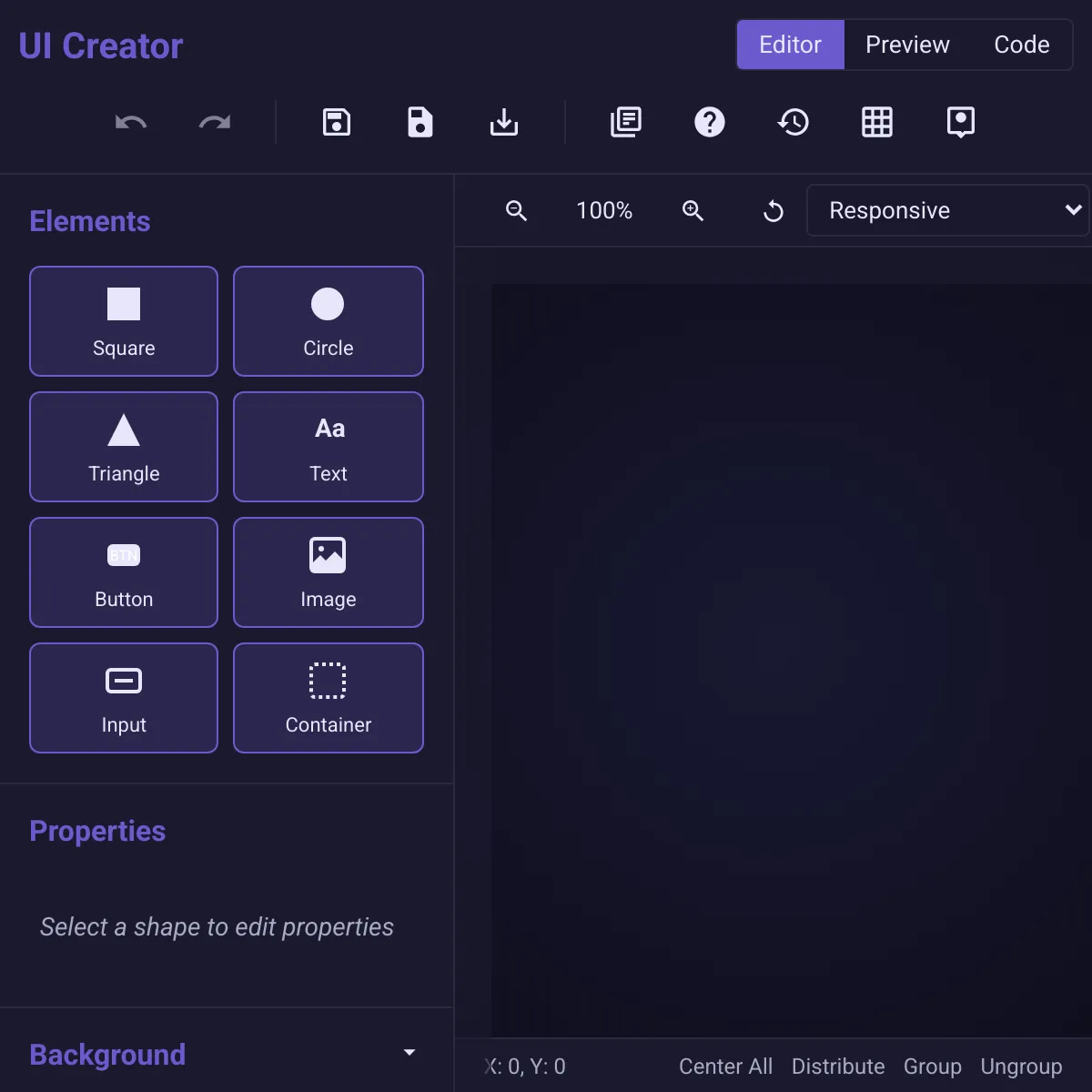
Task: Switch to the Code tab
Action: click(x=1022, y=45)
